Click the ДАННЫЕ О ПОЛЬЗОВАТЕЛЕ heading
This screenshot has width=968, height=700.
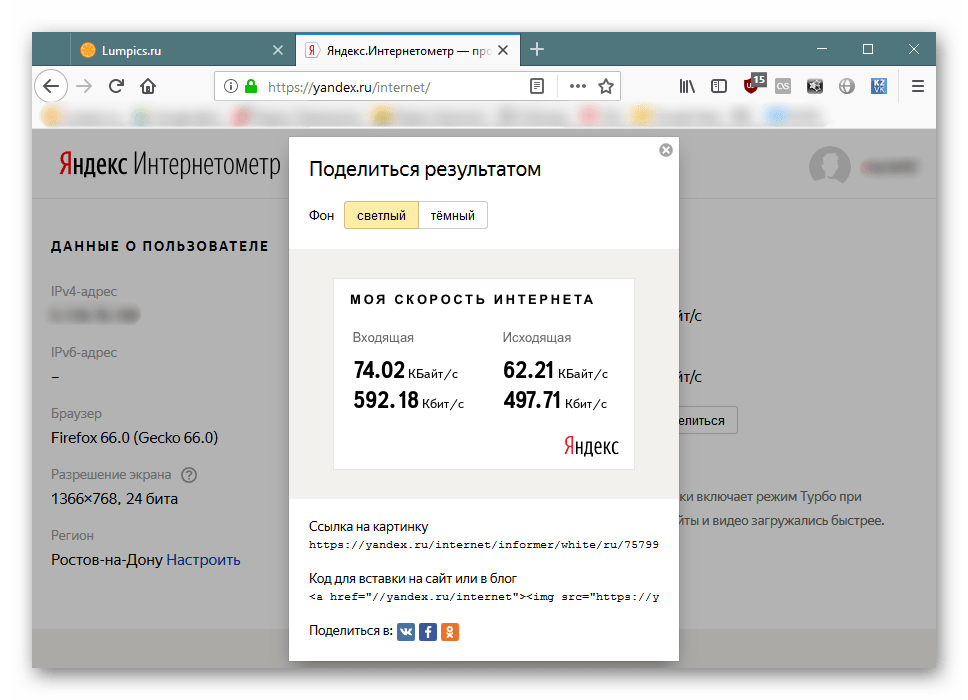[x=159, y=246]
